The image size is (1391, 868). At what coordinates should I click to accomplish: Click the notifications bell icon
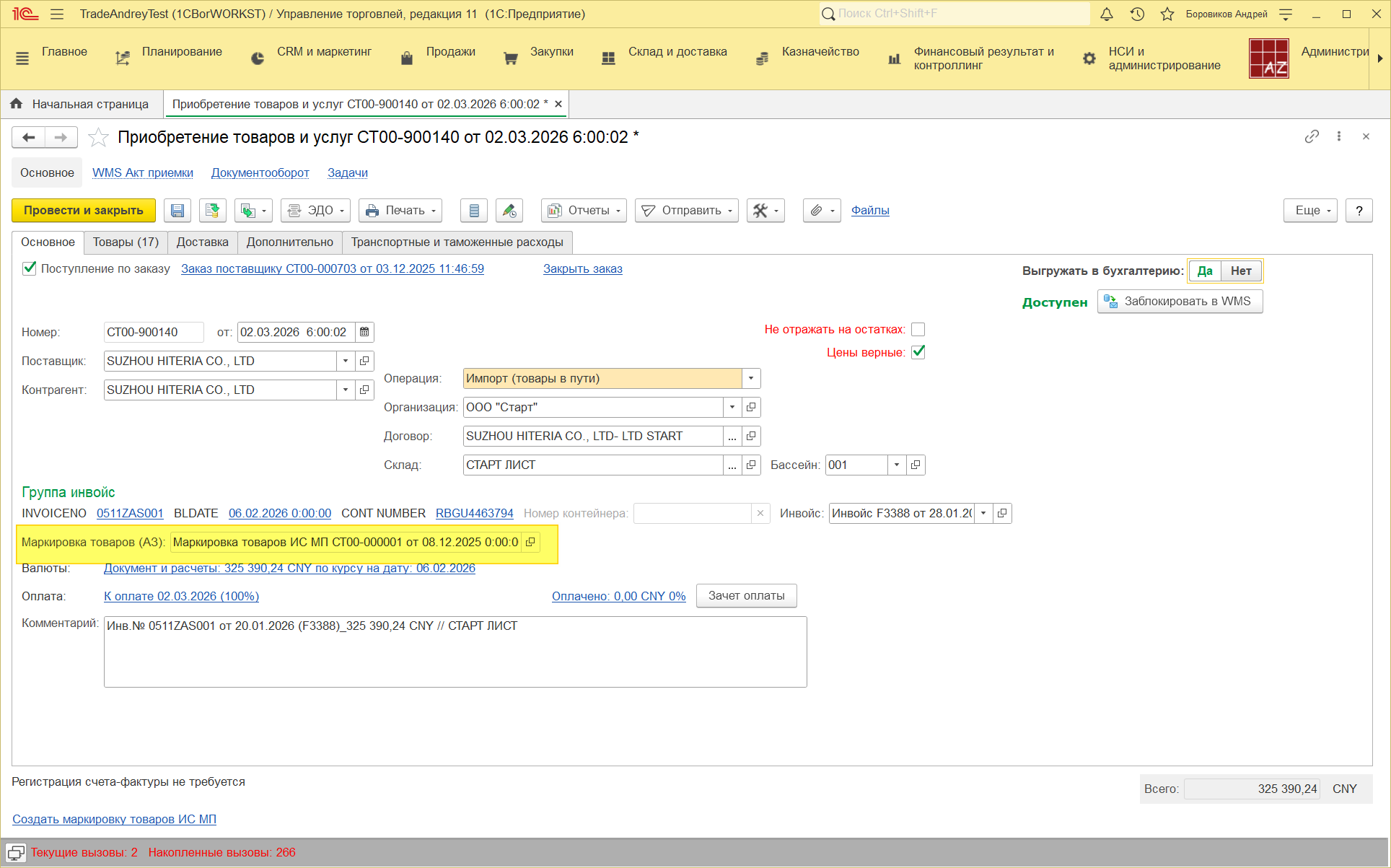pos(1107,14)
